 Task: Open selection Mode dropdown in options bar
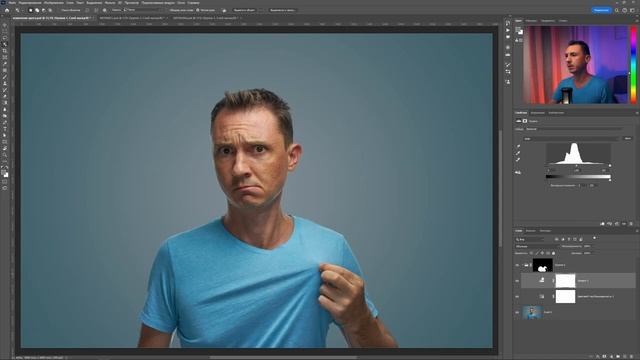143,10
